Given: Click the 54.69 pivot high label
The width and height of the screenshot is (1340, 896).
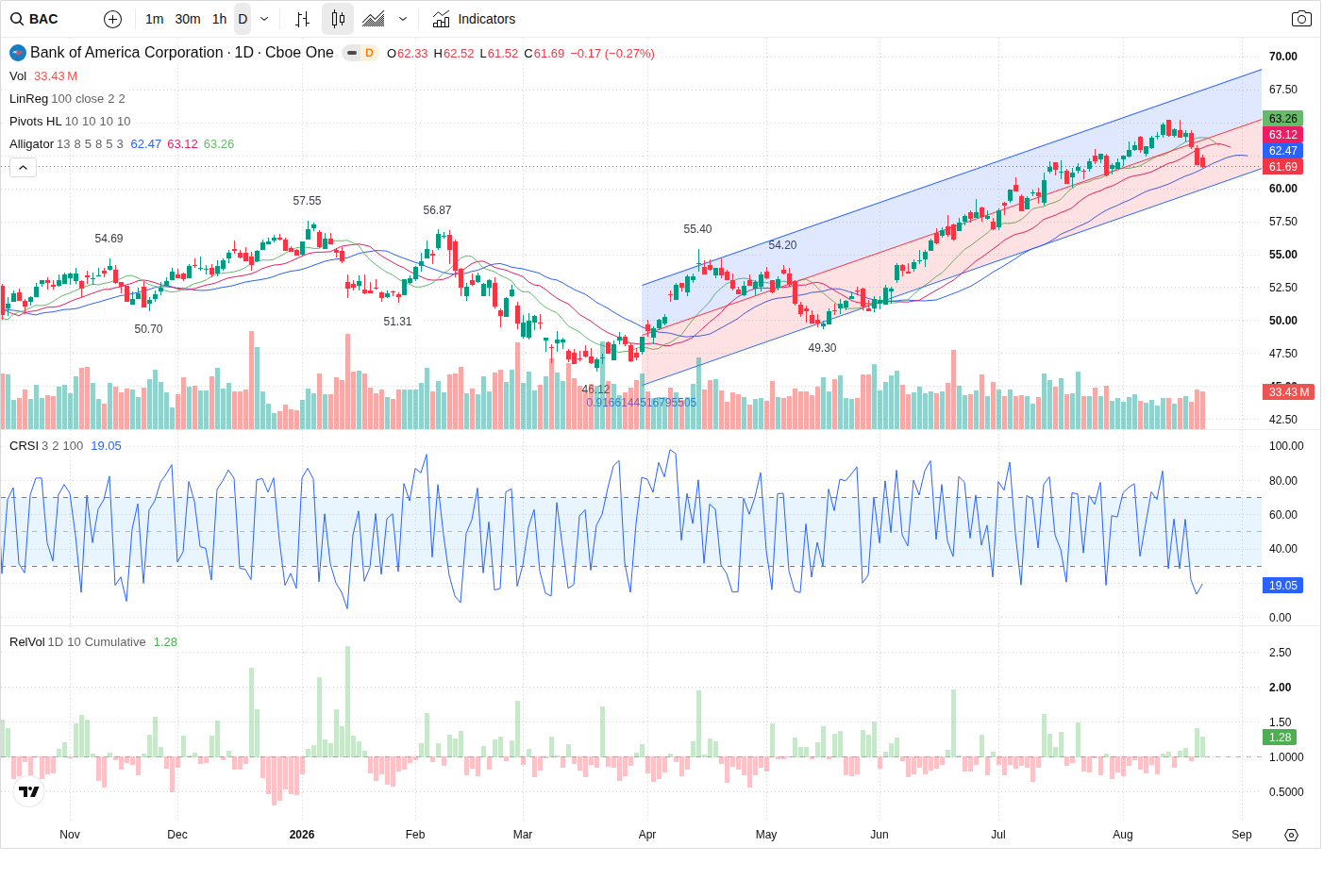Looking at the screenshot, I should click(109, 239).
